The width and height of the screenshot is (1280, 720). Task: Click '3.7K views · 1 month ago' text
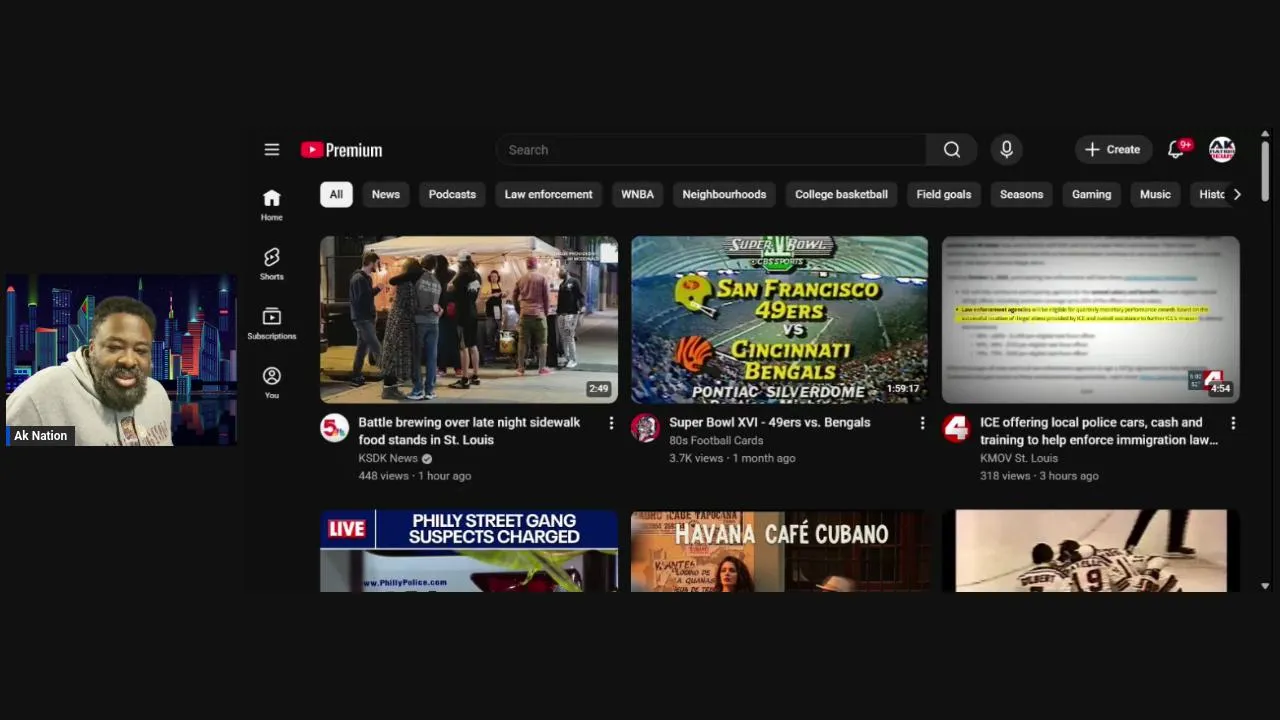732,458
